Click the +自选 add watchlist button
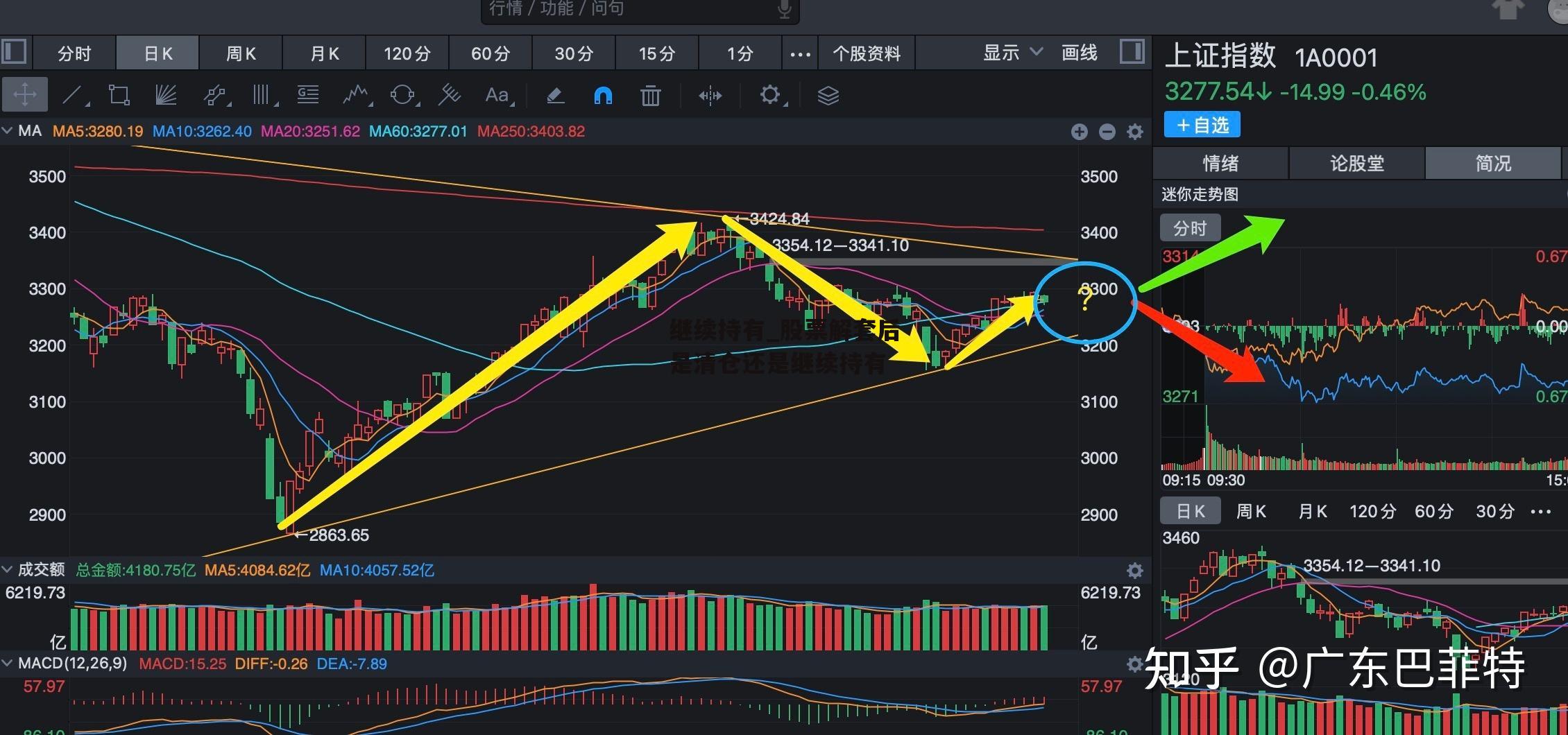 pos(1202,126)
